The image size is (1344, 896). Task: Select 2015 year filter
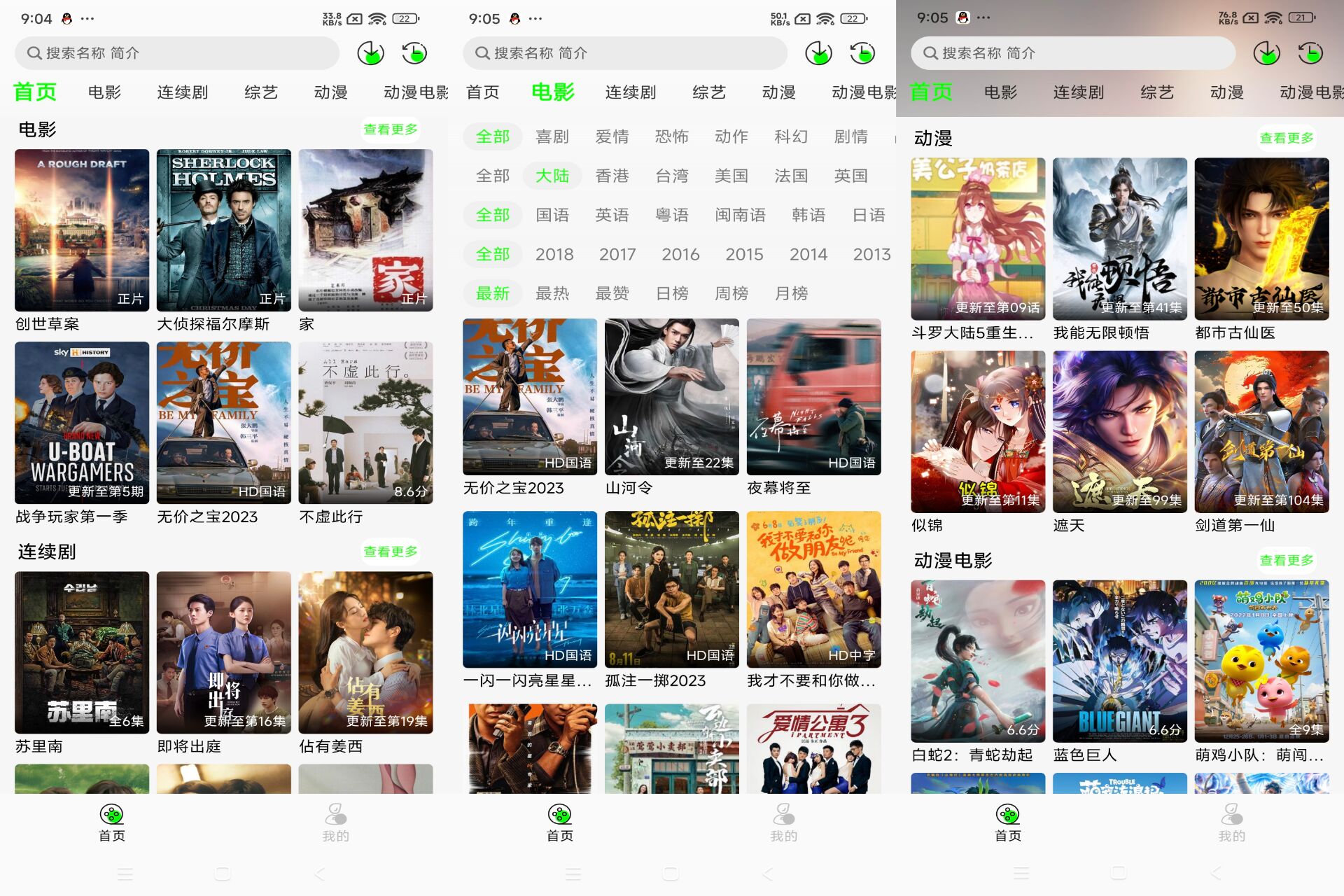coord(744,254)
